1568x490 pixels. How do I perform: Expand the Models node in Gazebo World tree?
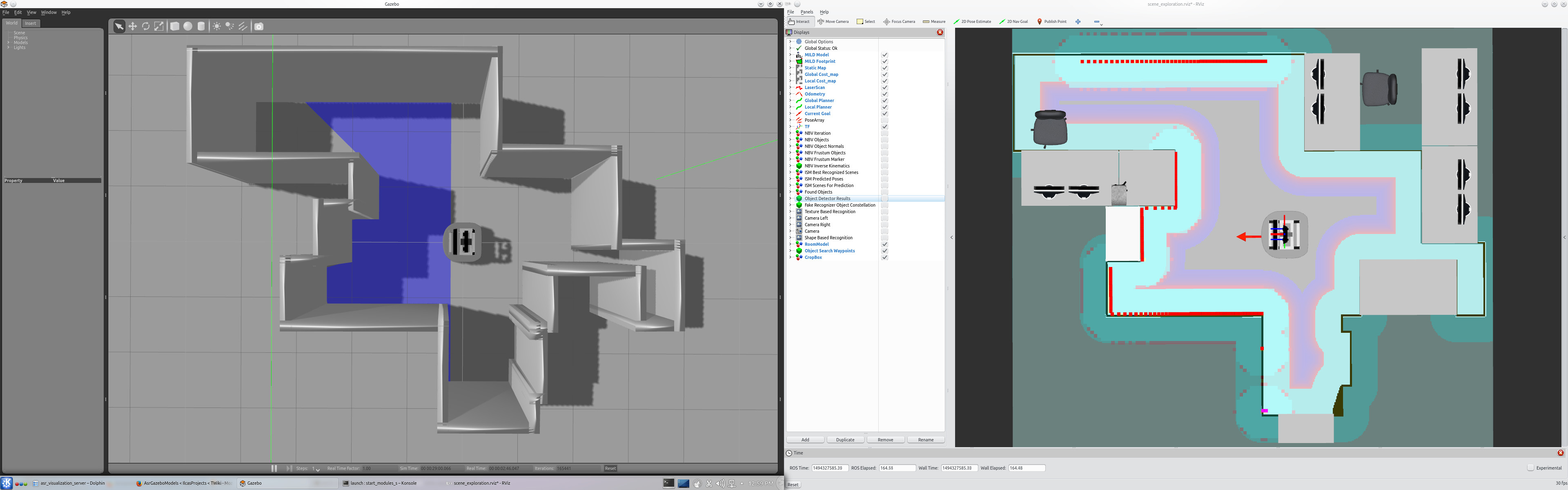(x=9, y=42)
